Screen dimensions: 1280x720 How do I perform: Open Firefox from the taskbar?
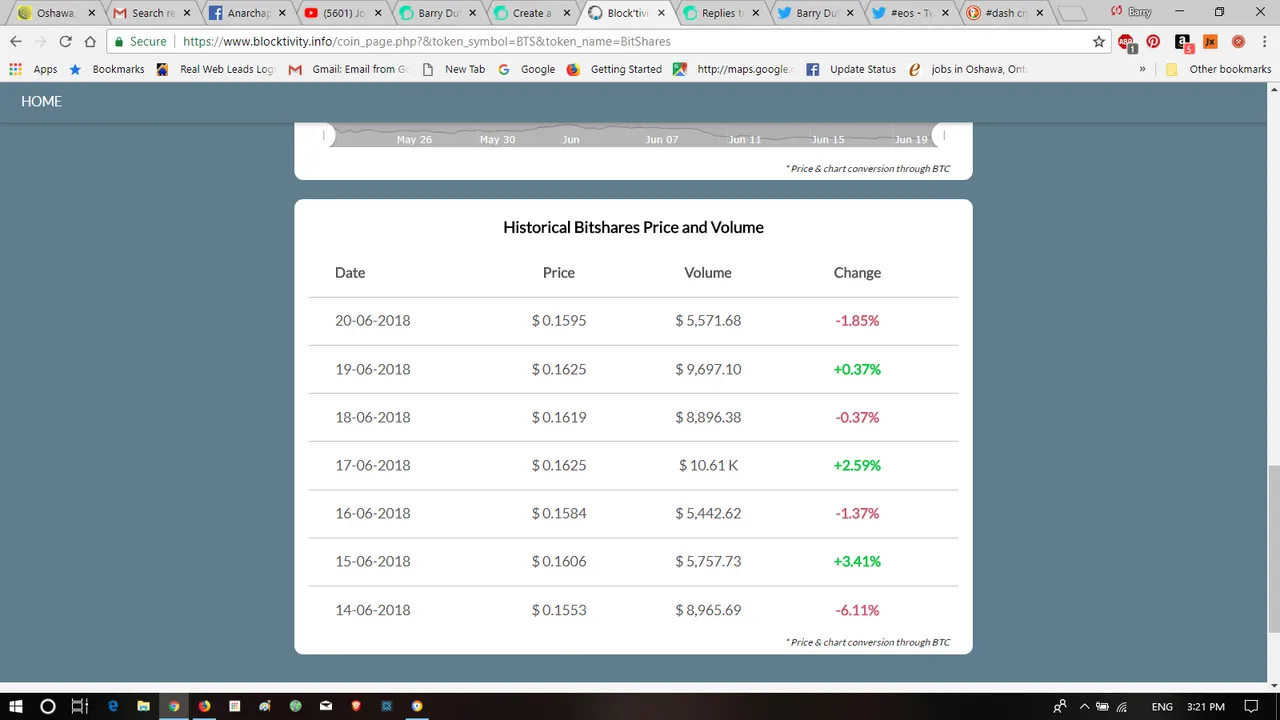pyautogui.click(x=204, y=706)
